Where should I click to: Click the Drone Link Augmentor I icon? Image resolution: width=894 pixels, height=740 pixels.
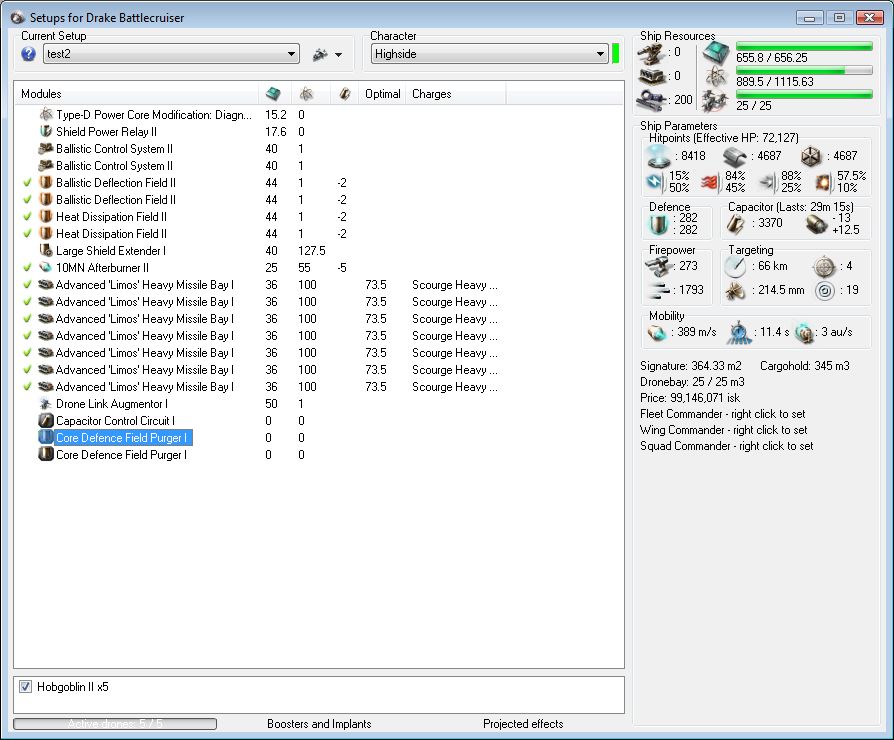pyautogui.click(x=46, y=404)
